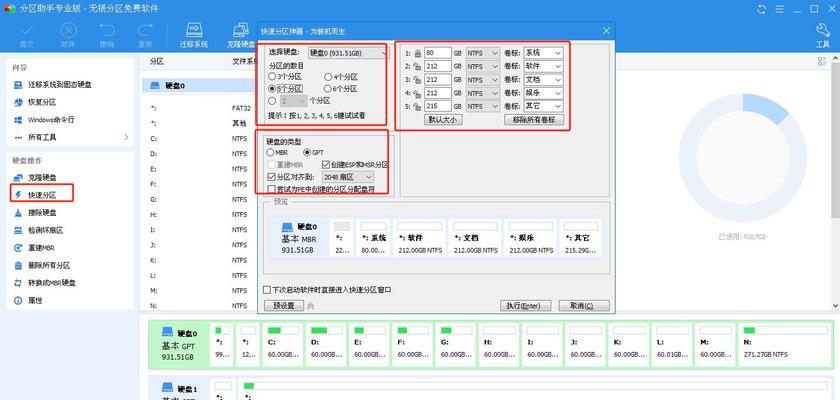Screen dimensions: 840x400
Task: Select the C: partition block in disk map
Action: (x=282, y=345)
